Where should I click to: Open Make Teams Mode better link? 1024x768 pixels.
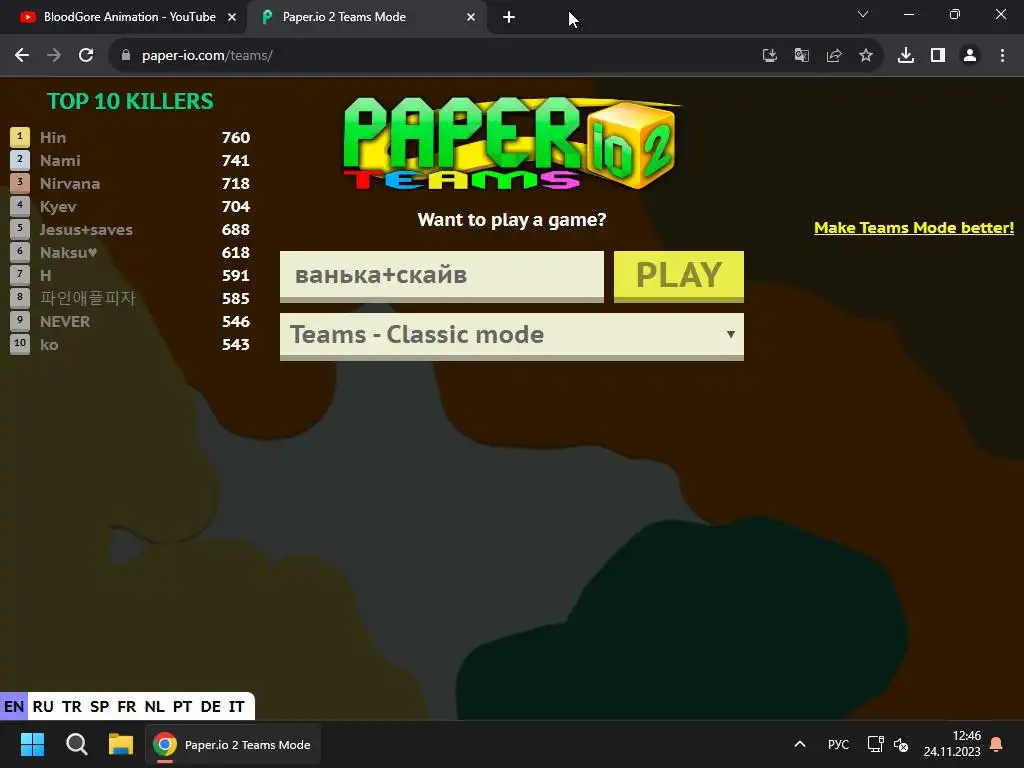coord(914,228)
